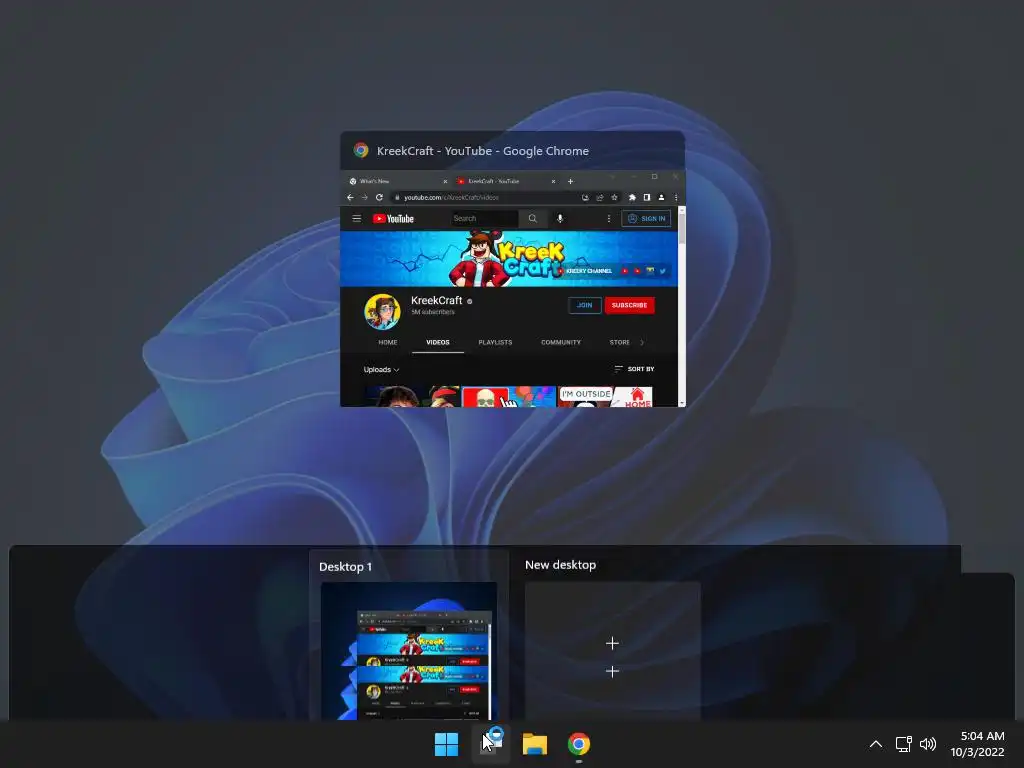
Task: Click the YouTube logo
Action: [x=393, y=218]
